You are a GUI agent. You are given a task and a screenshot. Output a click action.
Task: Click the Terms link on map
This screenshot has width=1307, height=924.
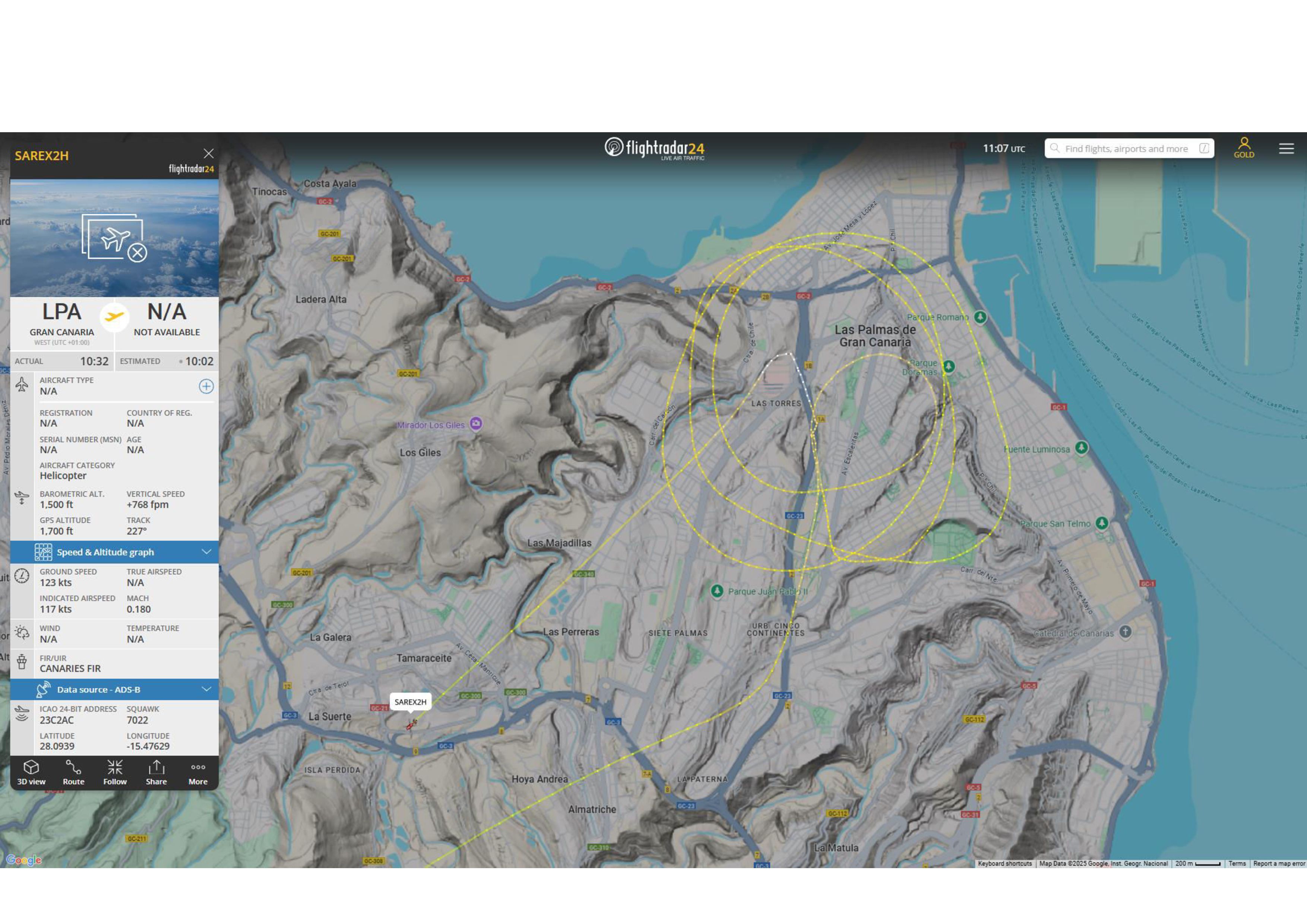[1237, 863]
